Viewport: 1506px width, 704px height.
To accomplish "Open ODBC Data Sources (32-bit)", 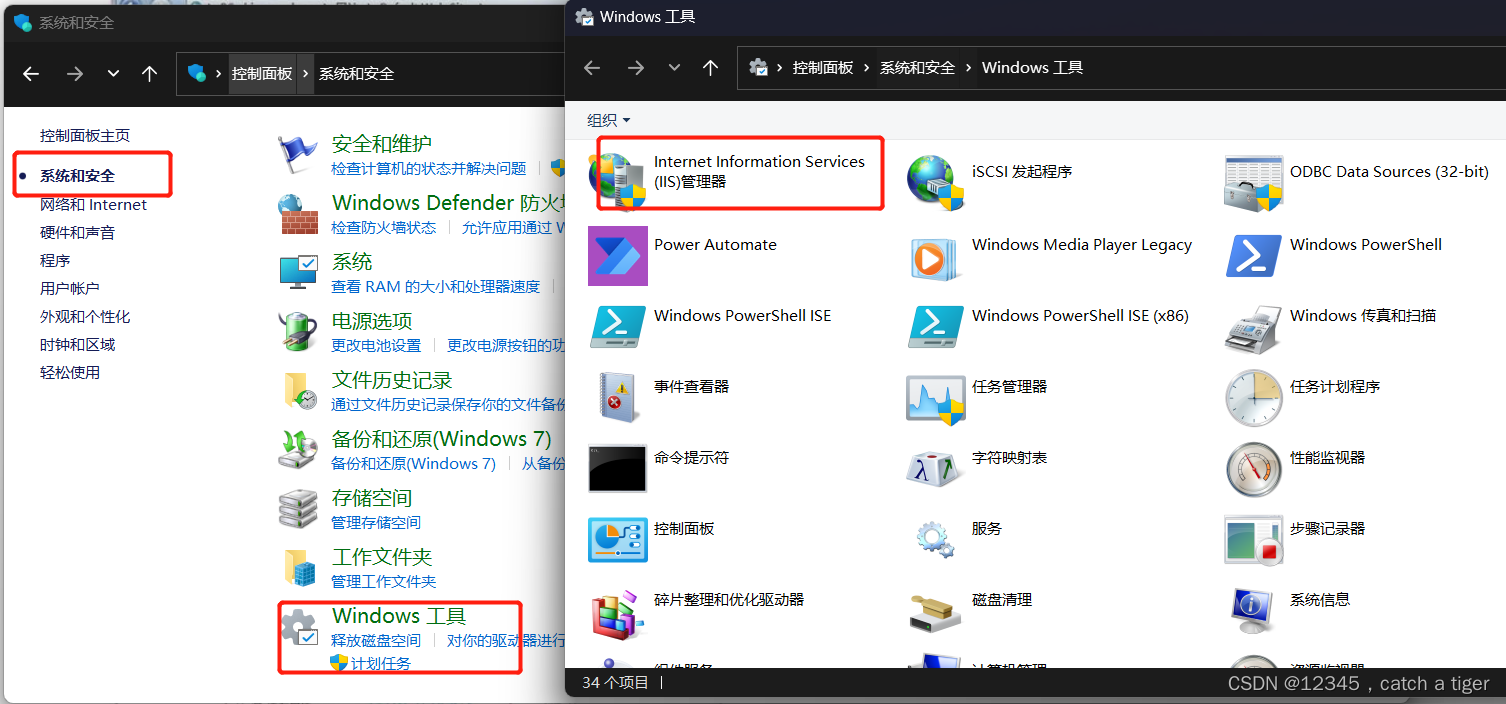I will (x=1389, y=171).
